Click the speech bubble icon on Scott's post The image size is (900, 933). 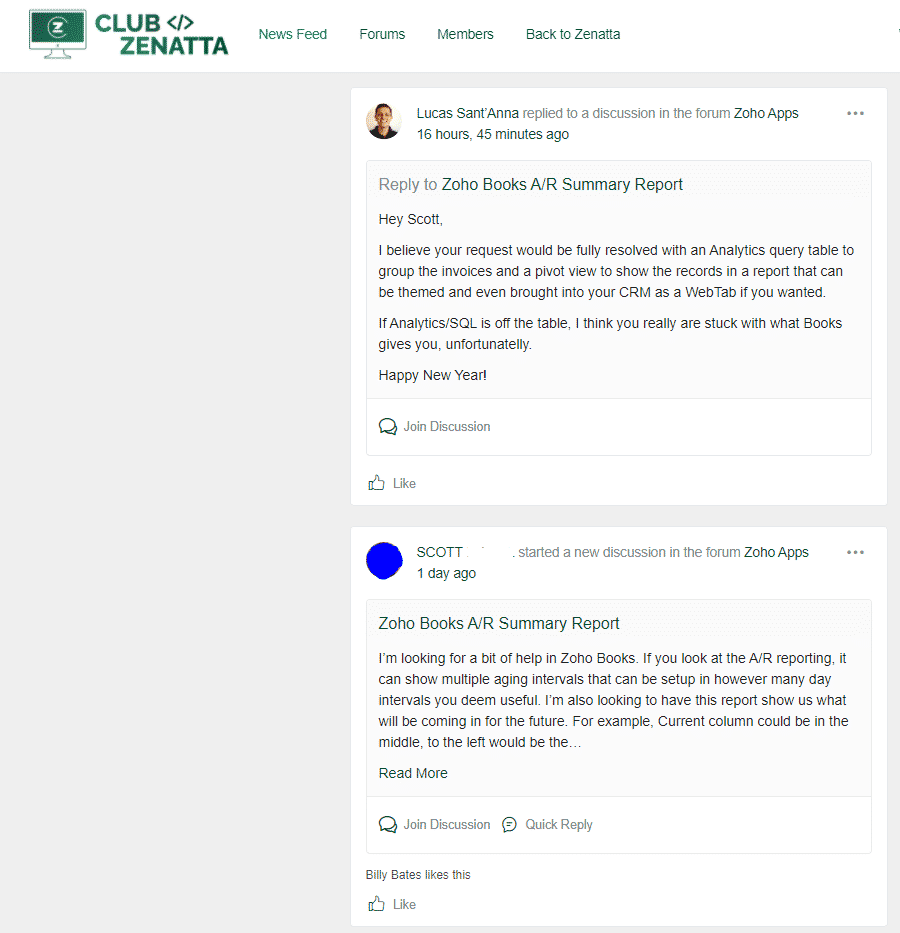pyautogui.click(x=388, y=825)
